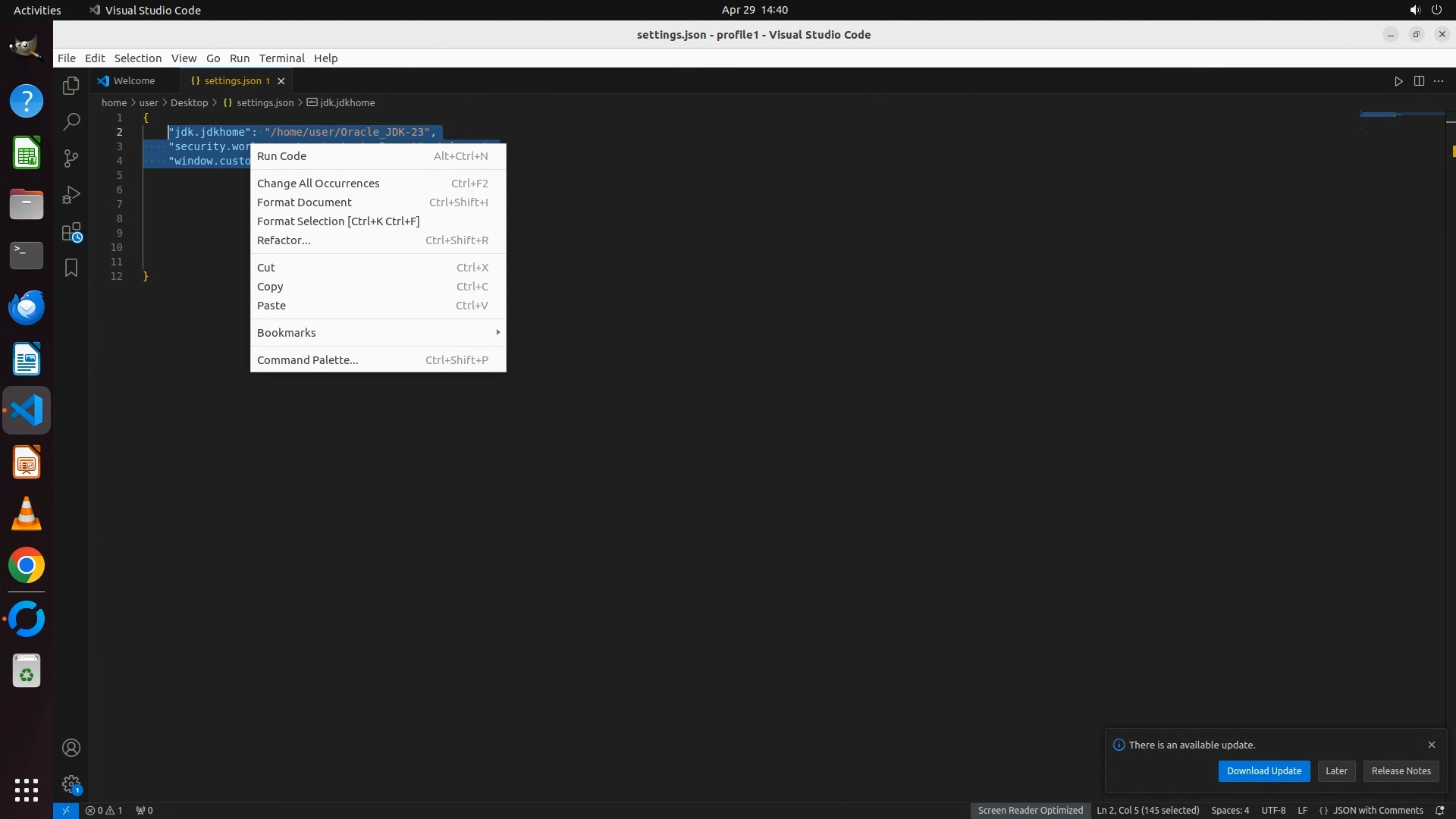Click the Release Notes button
Image resolution: width=1456 pixels, height=819 pixels.
(x=1401, y=771)
